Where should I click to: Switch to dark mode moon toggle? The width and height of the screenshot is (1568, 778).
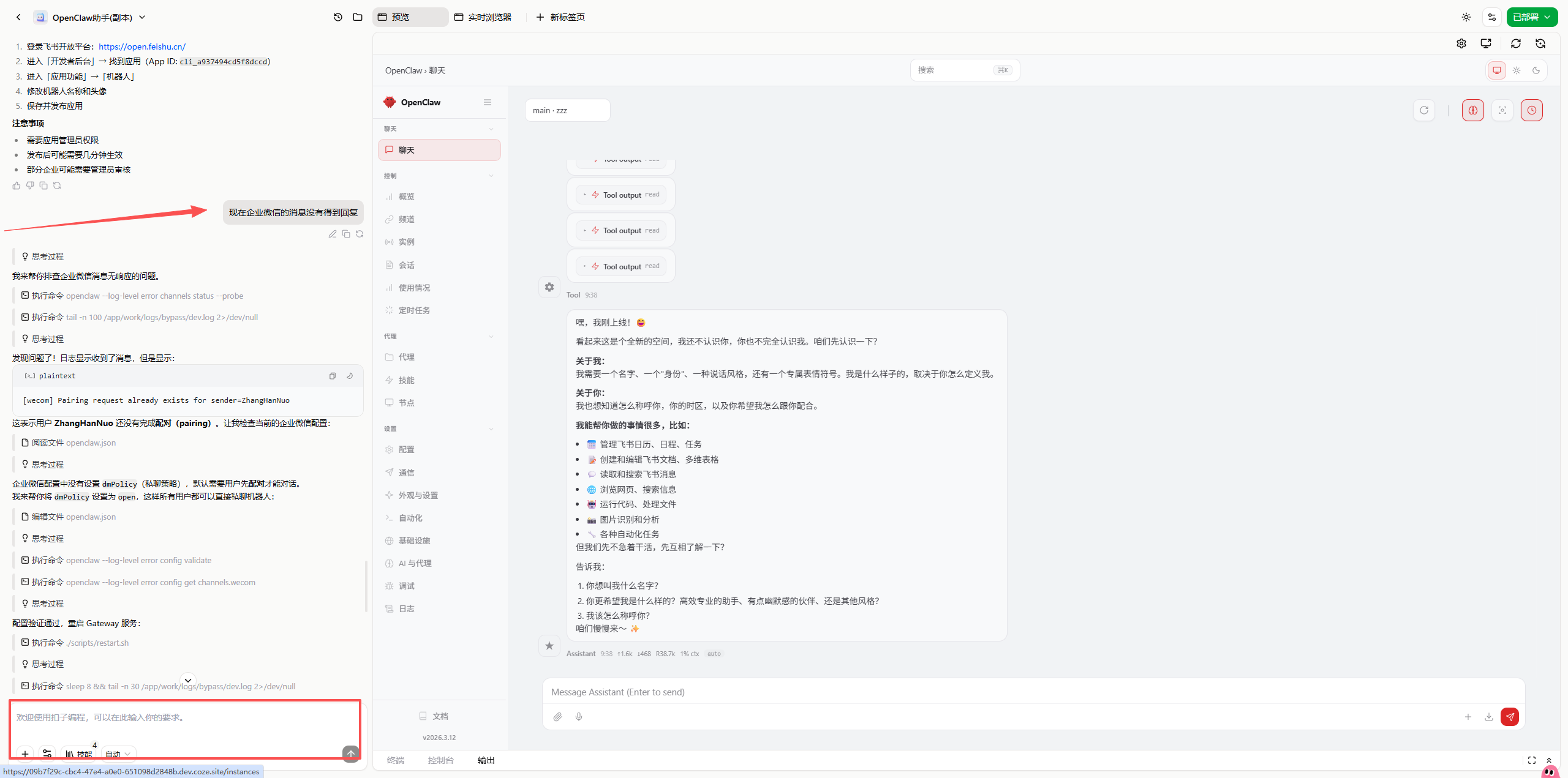click(1536, 70)
